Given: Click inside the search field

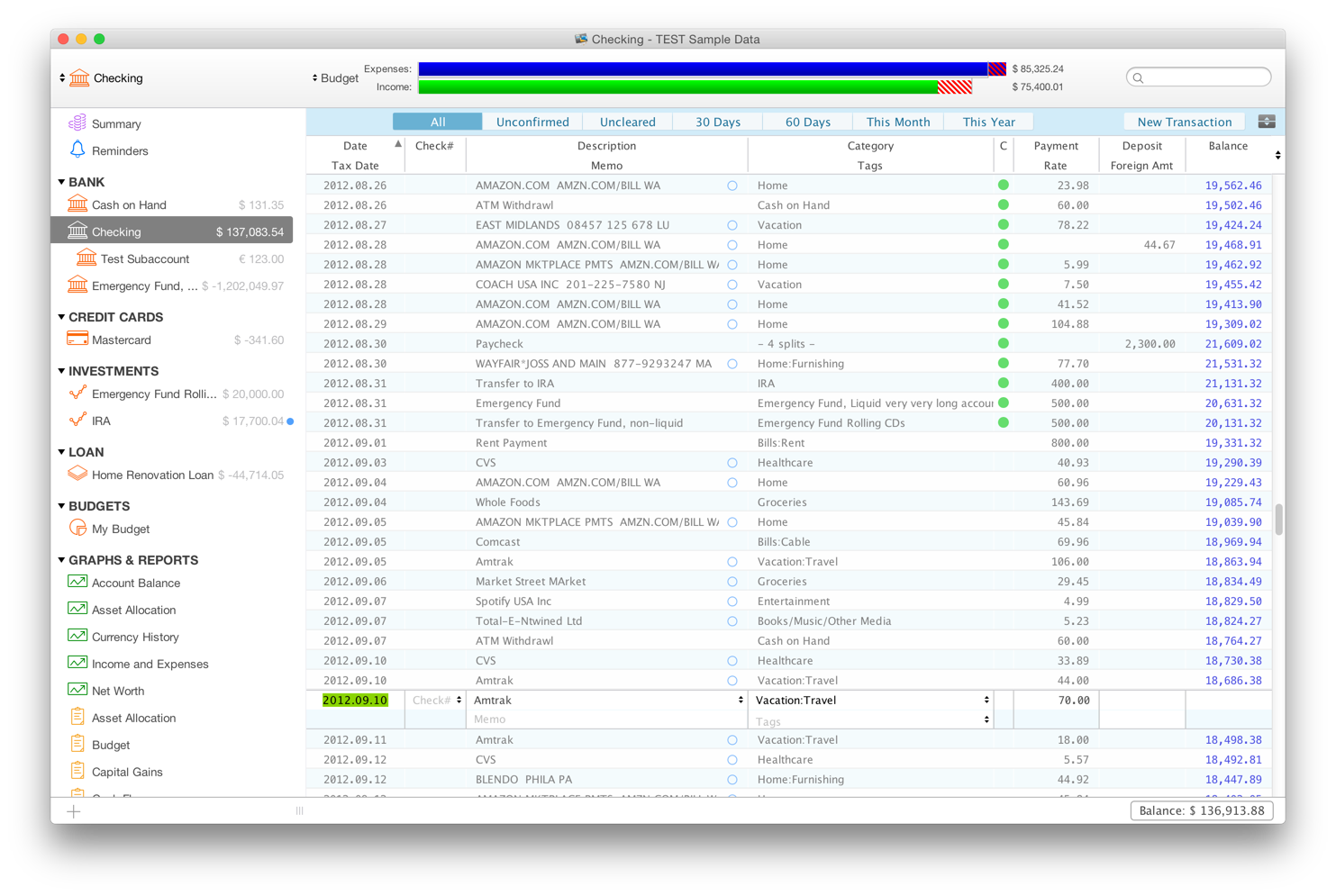Looking at the screenshot, I should pos(1198,77).
